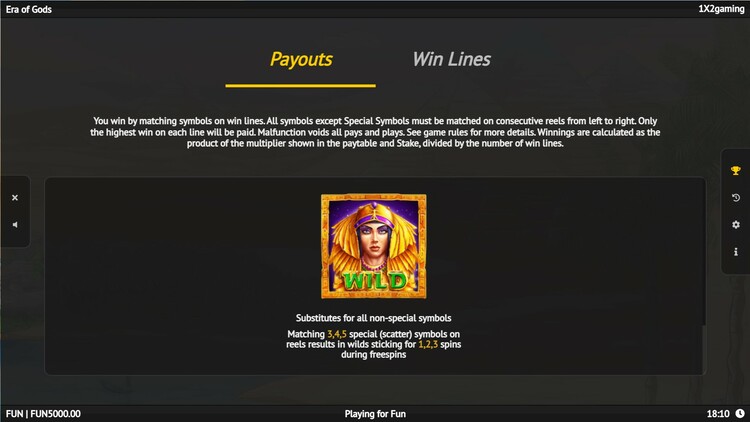Click the Wild symbol image
Viewport: 750px width, 422px height.
[374, 246]
